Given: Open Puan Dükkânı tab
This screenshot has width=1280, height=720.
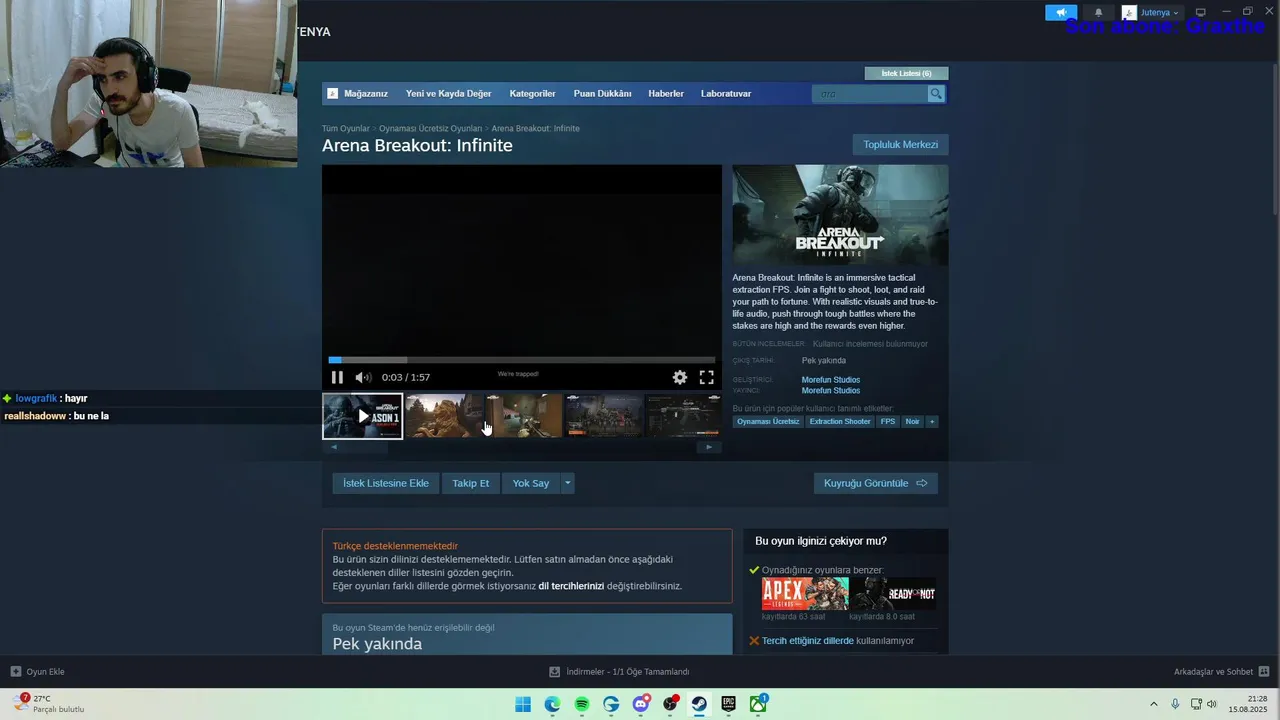Looking at the screenshot, I should pos(602,94).
